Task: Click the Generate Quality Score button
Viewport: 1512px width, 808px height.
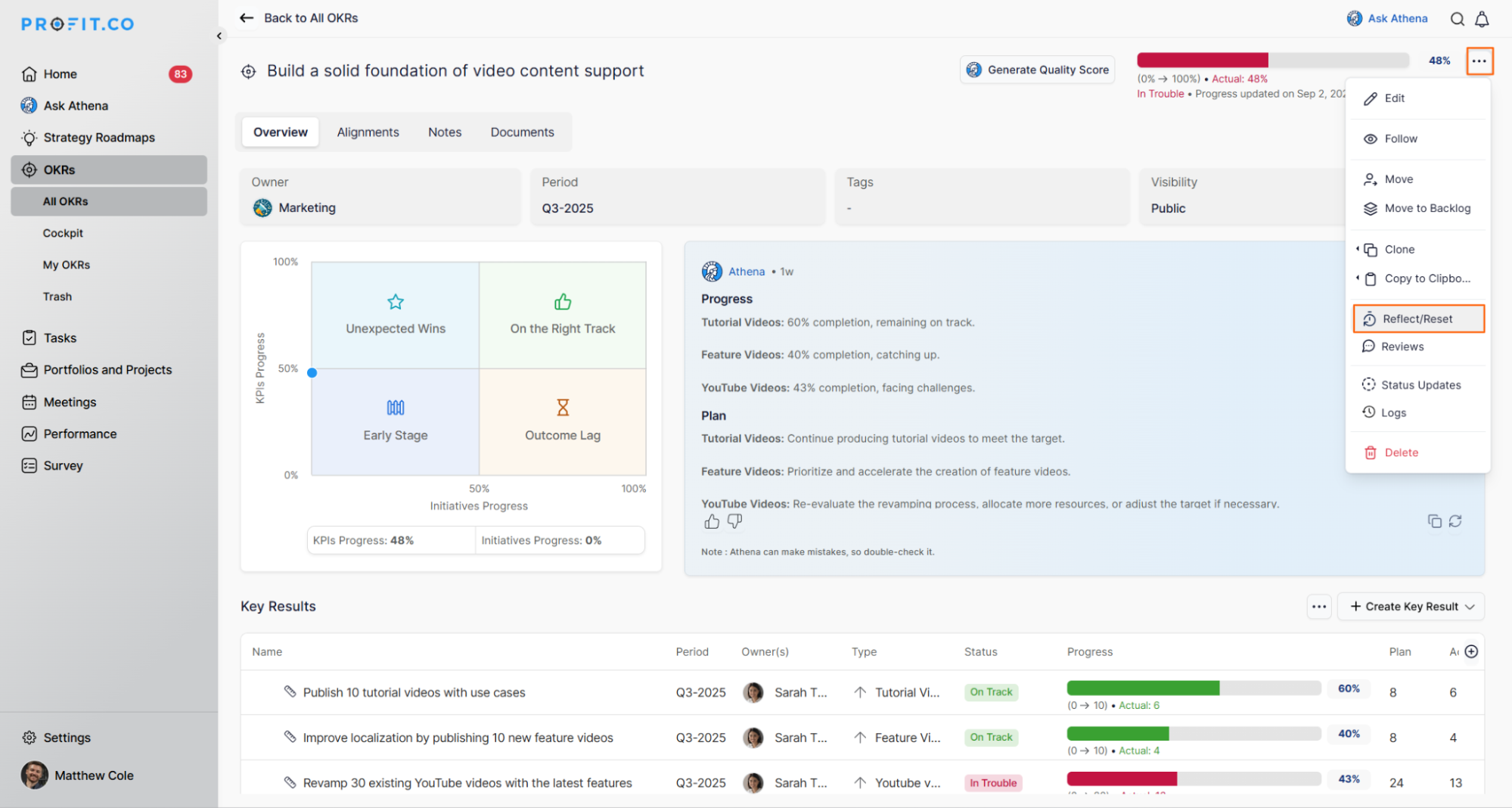Action: pos(1038,70)
